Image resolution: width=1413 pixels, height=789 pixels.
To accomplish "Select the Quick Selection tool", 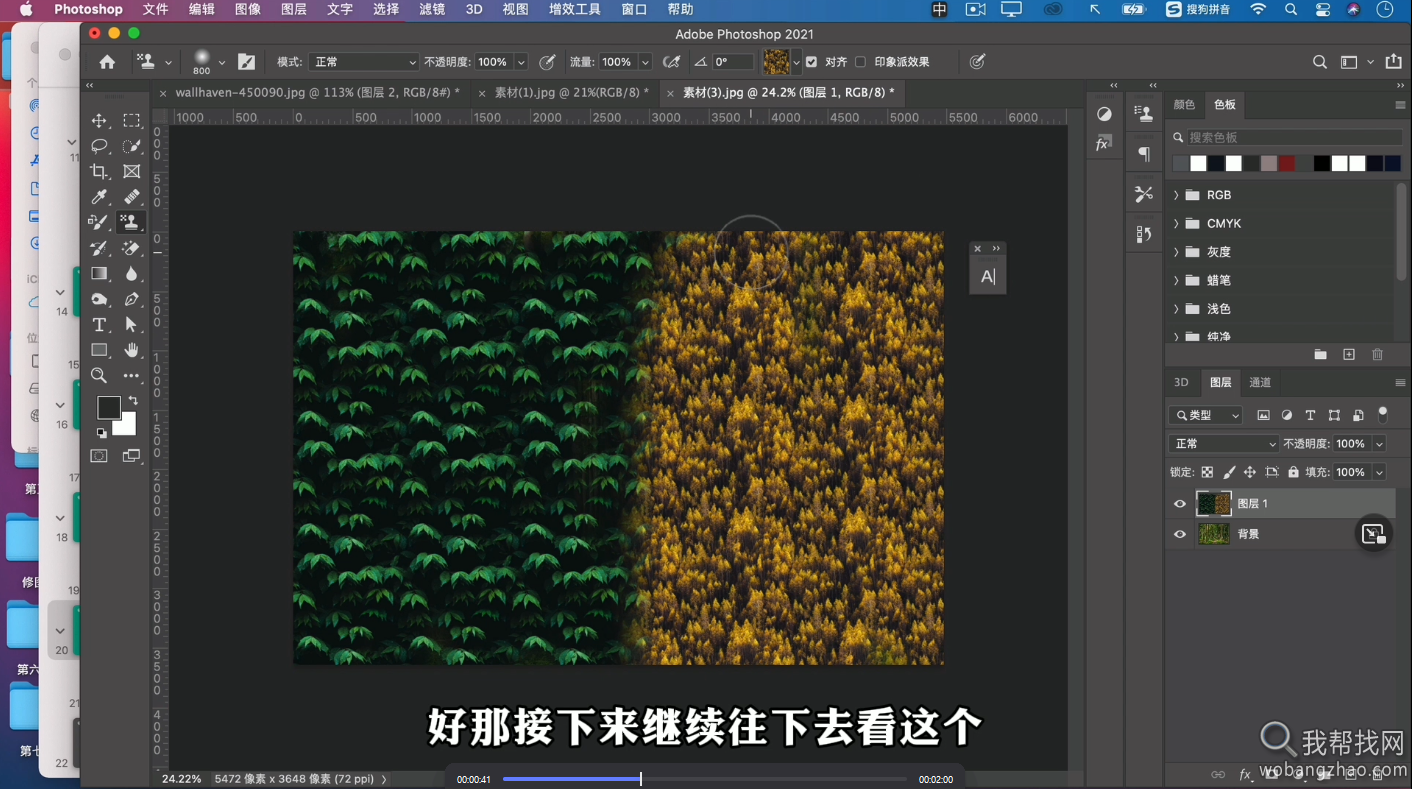I will [x=131, y=146].
